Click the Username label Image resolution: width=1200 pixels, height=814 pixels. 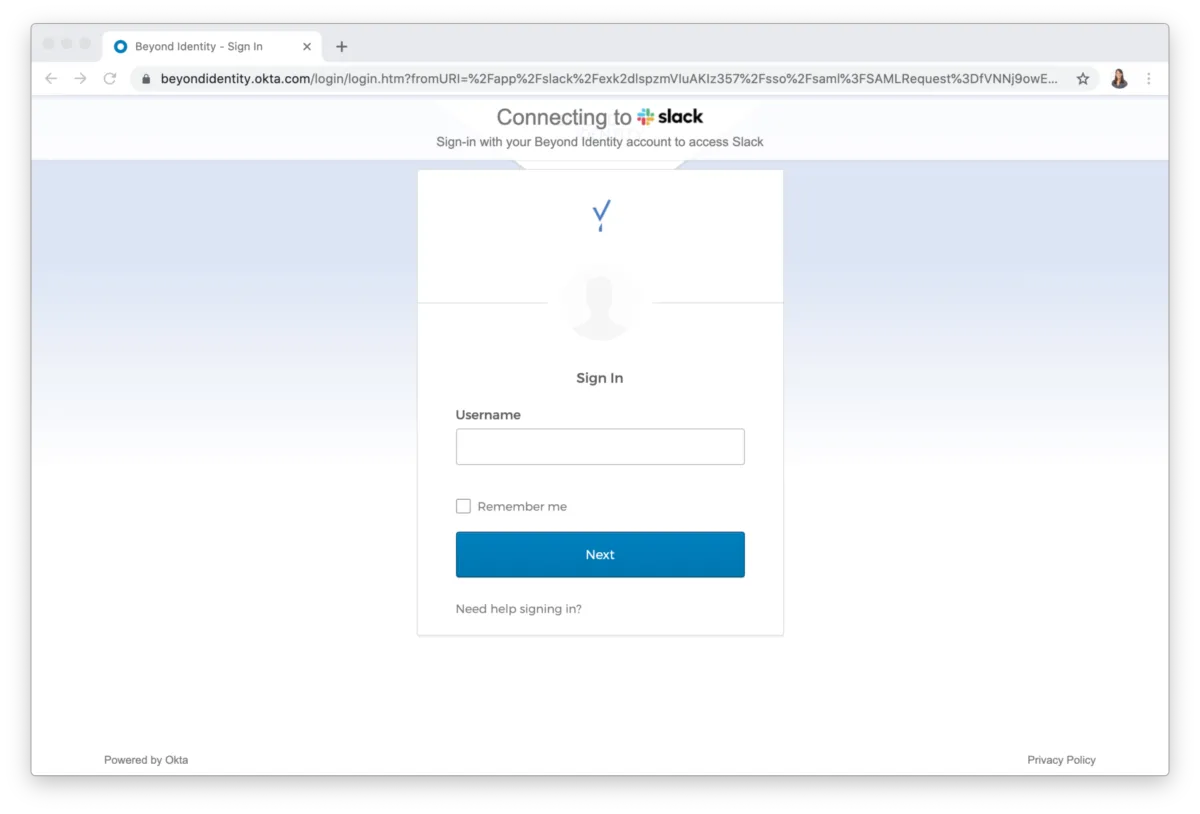tap(488, 415)
